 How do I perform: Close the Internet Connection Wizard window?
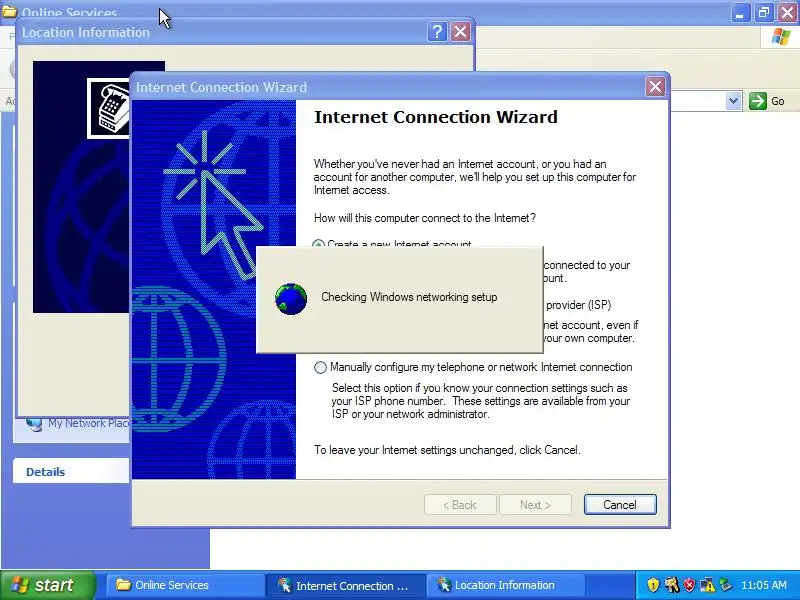656,87
